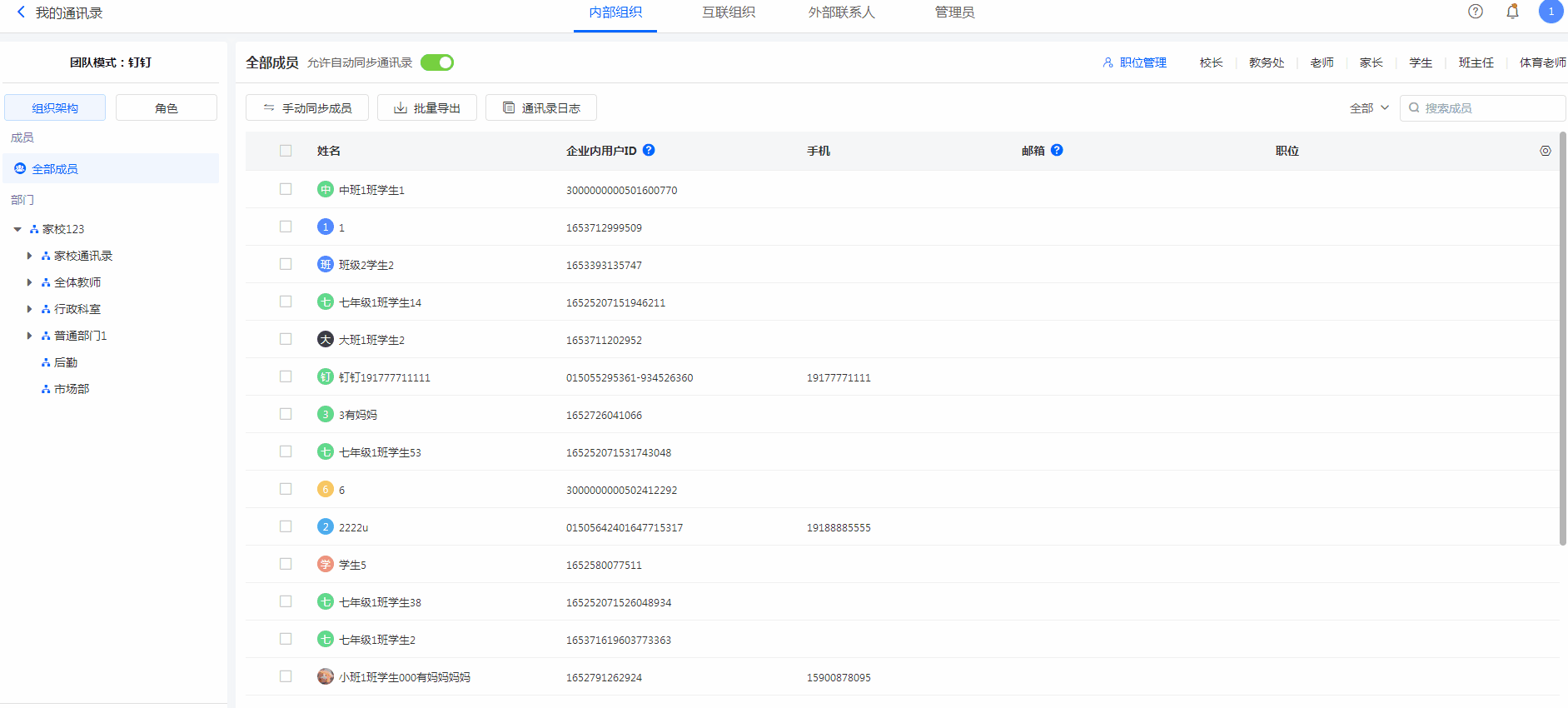Click avatar of 小班1班学生000有妈妈妈妈

(326, 677)
